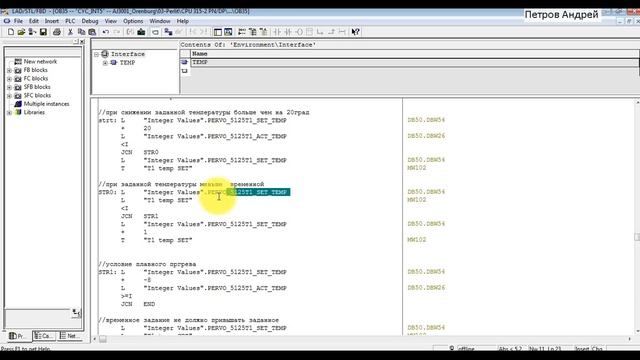Viewport: 640px width, 360px height.
Task: Click the Help question-arrow icon
Action: [356, 32]
